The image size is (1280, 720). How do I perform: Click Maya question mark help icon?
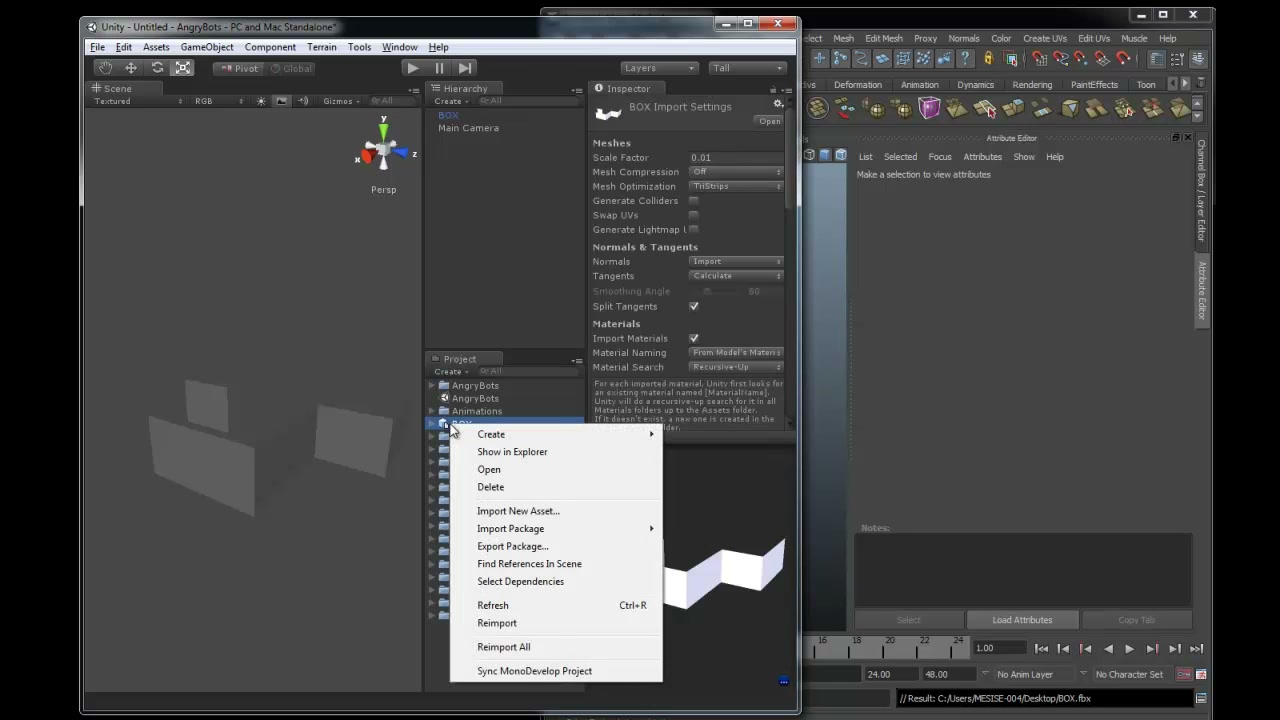coord(966,59)
